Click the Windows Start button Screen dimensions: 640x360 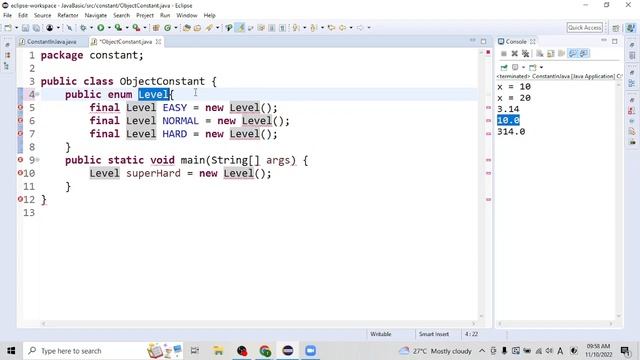[11, 351]
